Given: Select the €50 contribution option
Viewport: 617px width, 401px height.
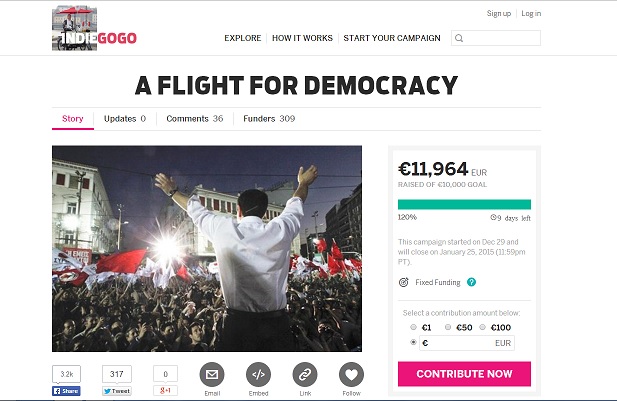Looking at the screenshot, I should click(x=448, y=327).
